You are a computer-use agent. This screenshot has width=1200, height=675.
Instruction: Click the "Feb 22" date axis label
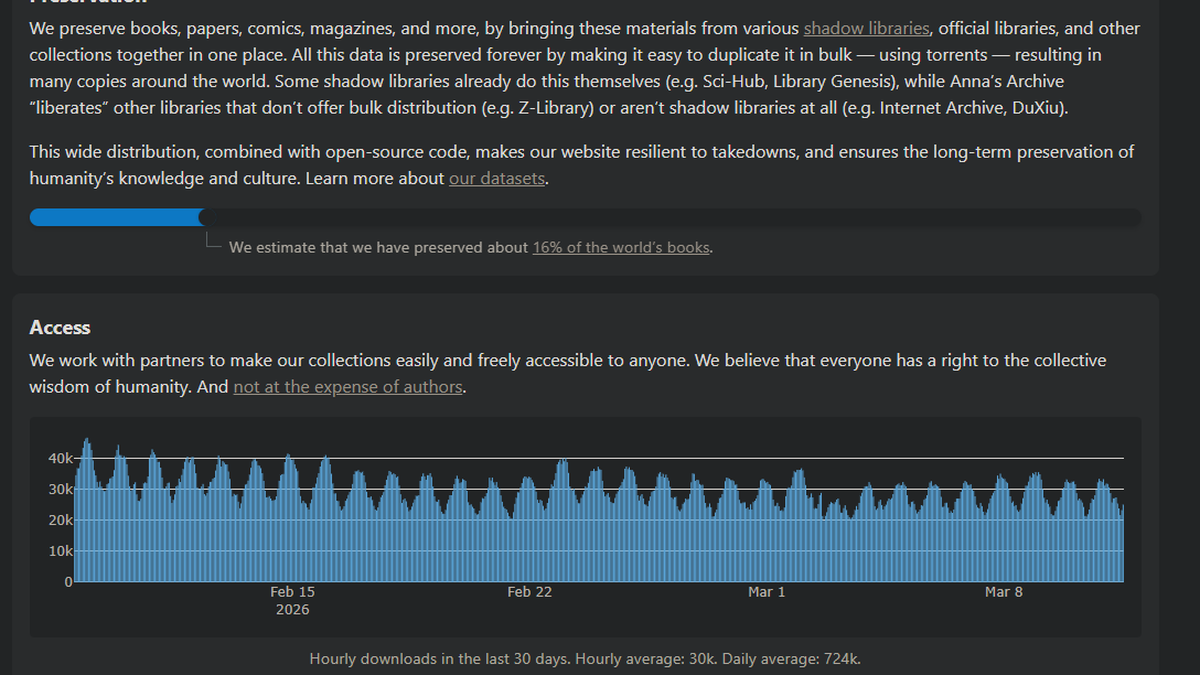point(529,592)
